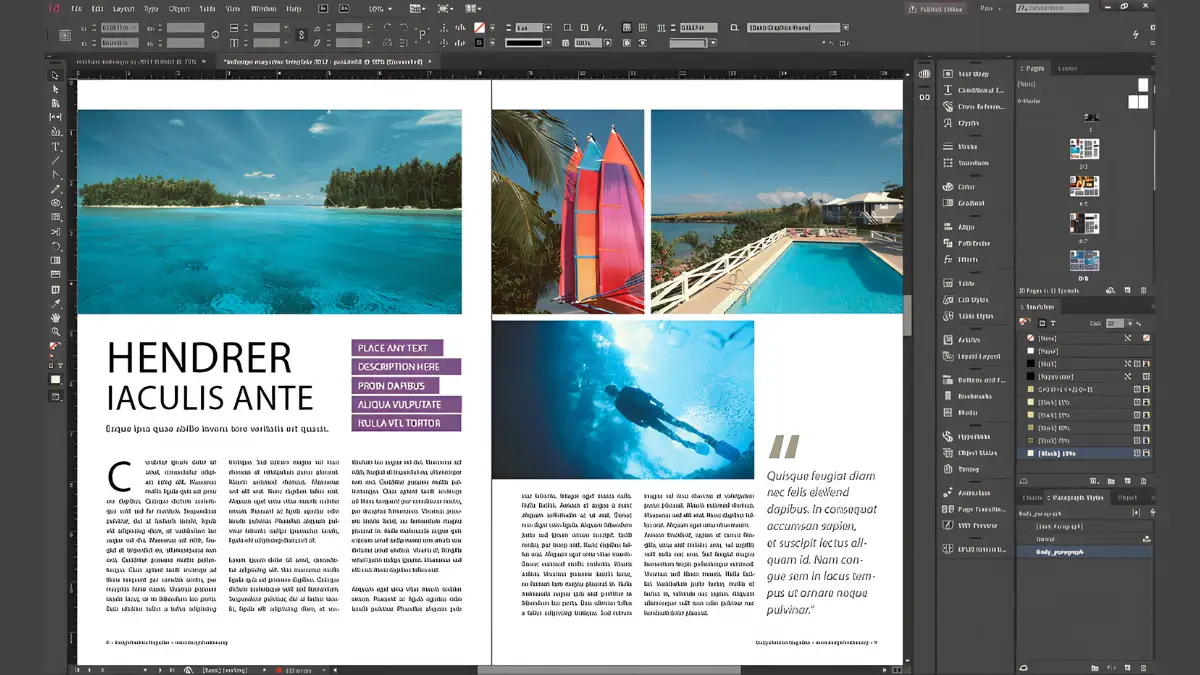Open the Page Transitions panel
Viewport: 1200px width, 675px height.
coord(975,509)
